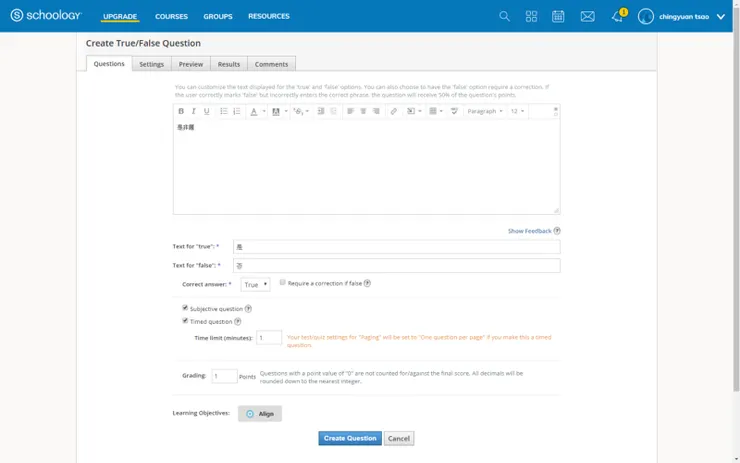The image size is (740, 463).
Task: Open the apps grid icon
Action: click(x=531, y=17)
